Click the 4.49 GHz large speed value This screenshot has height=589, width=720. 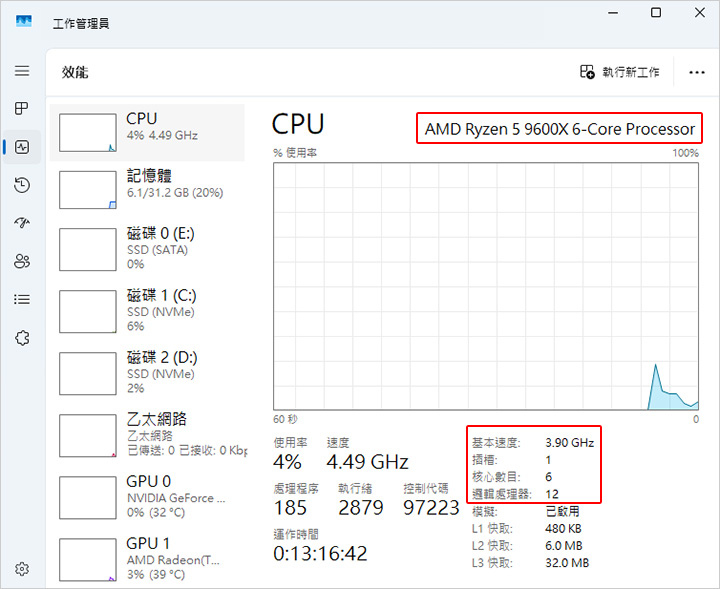point(367,462)
